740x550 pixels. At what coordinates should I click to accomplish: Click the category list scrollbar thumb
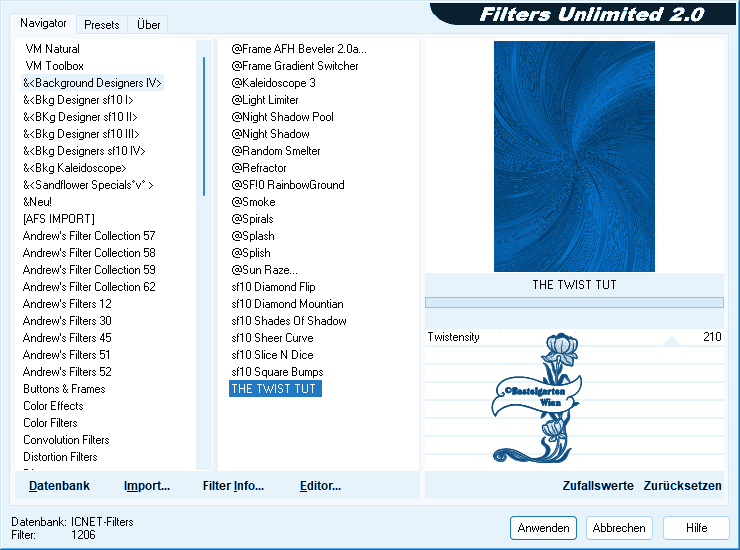[x=204, y=126]
